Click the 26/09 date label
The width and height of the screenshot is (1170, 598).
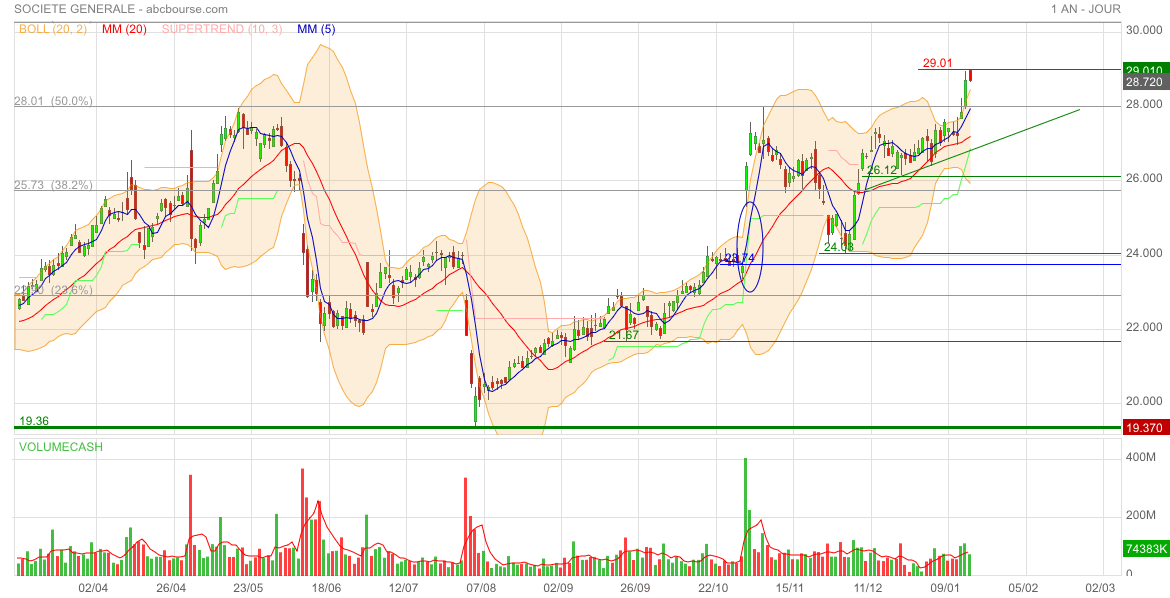pos(636,588)
